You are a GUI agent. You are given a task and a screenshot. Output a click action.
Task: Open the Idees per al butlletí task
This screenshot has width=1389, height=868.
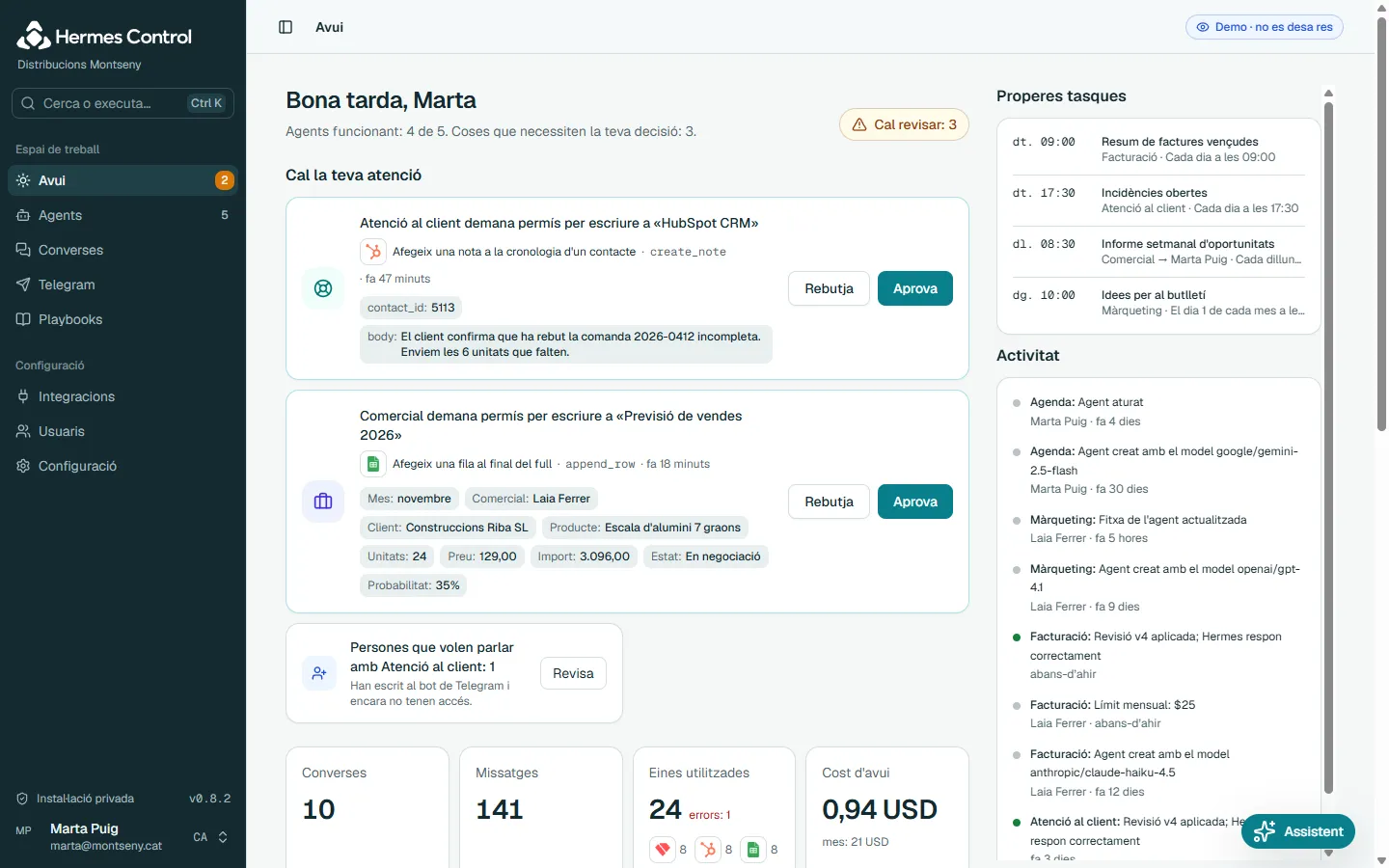coord(1158,303)
